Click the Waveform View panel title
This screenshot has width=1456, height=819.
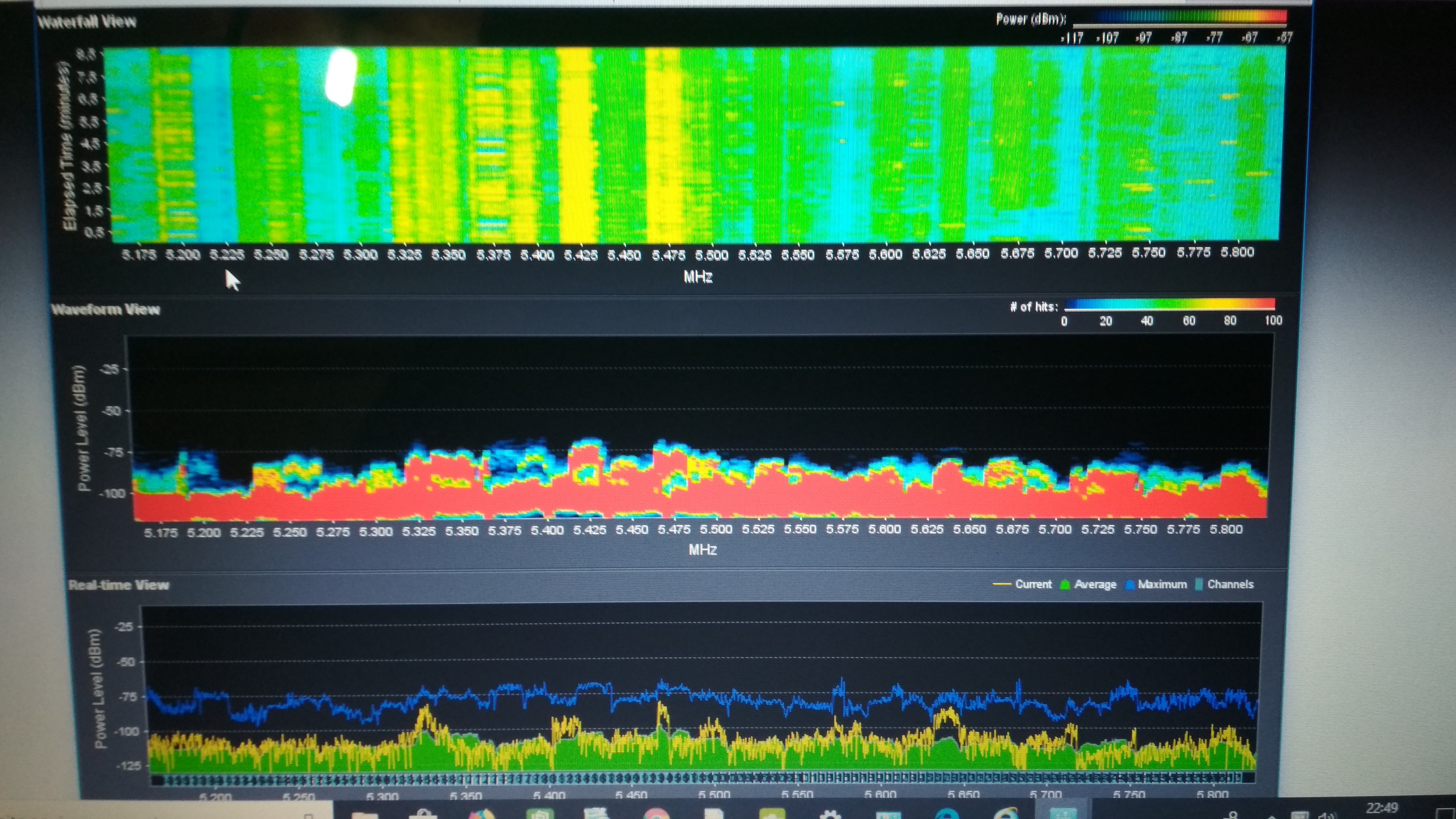point(106,310)
